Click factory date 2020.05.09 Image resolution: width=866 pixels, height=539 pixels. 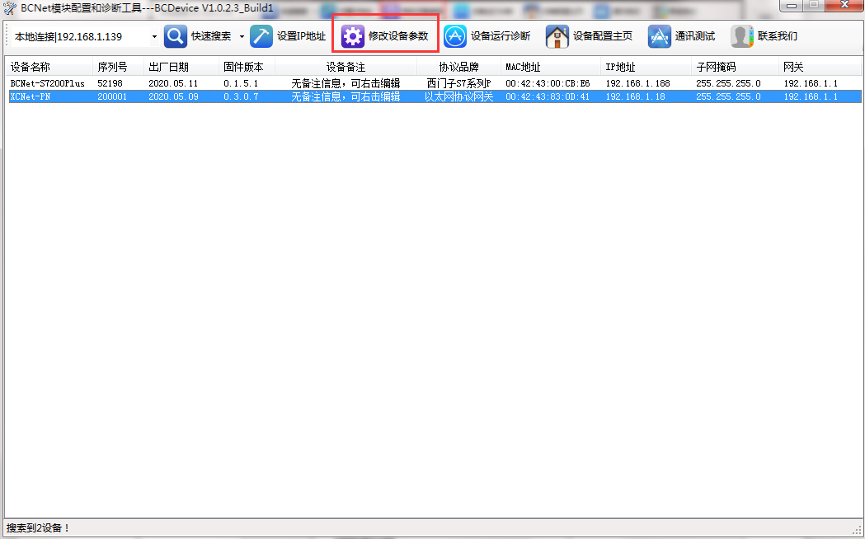coord(173,97)
